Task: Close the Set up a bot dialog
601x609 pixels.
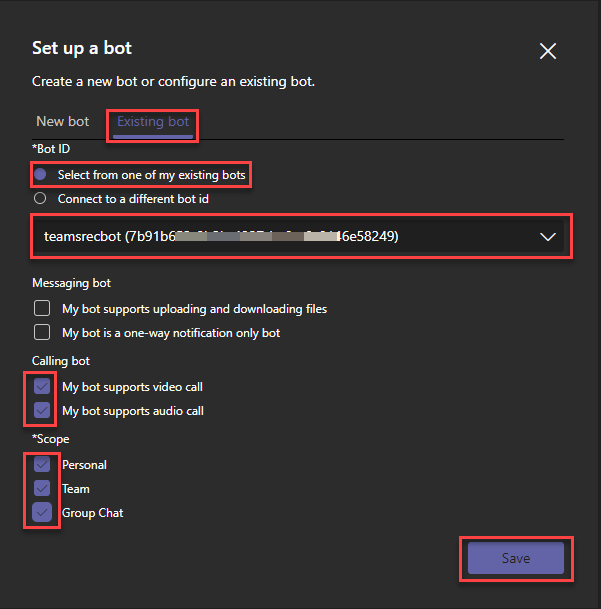Action: point(547,51)
